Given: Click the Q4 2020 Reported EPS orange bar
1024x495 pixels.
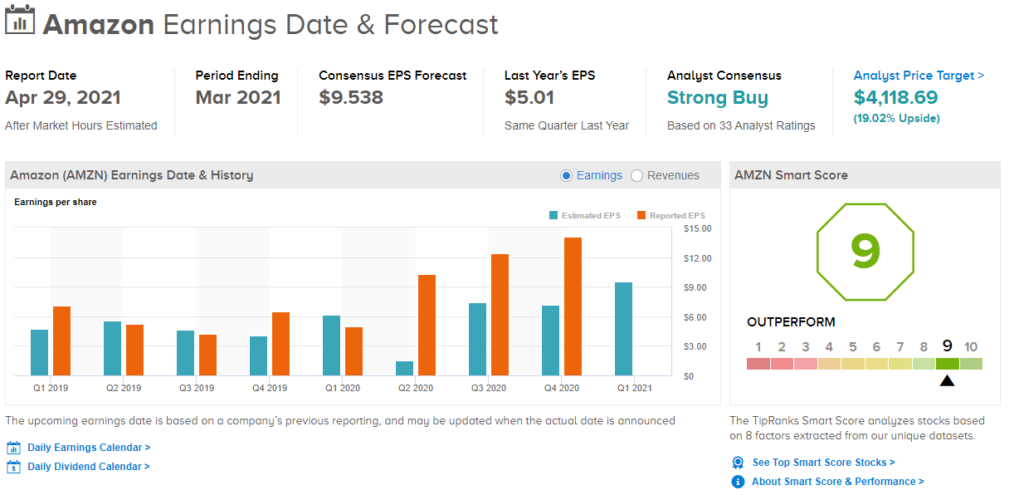Looking at the screenshot, I should [573, 306].
